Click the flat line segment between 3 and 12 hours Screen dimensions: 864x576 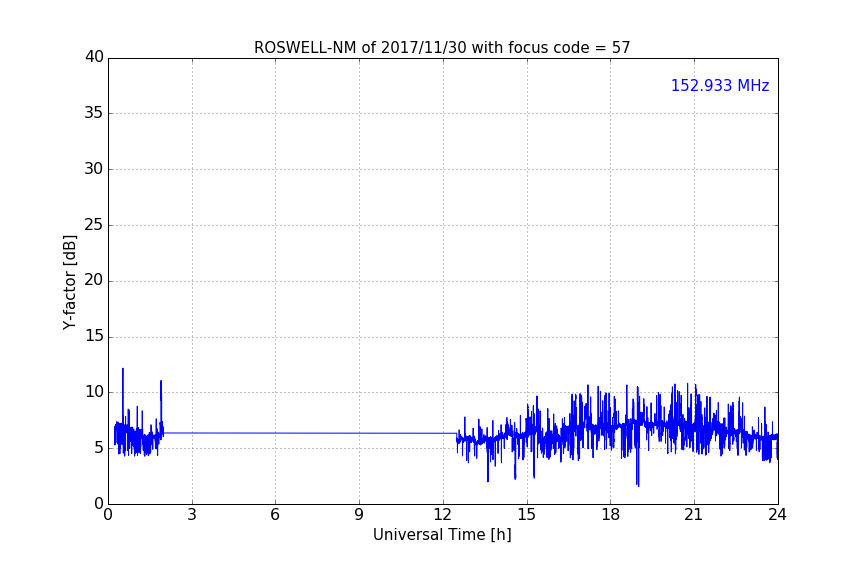[x=310, y=433]
